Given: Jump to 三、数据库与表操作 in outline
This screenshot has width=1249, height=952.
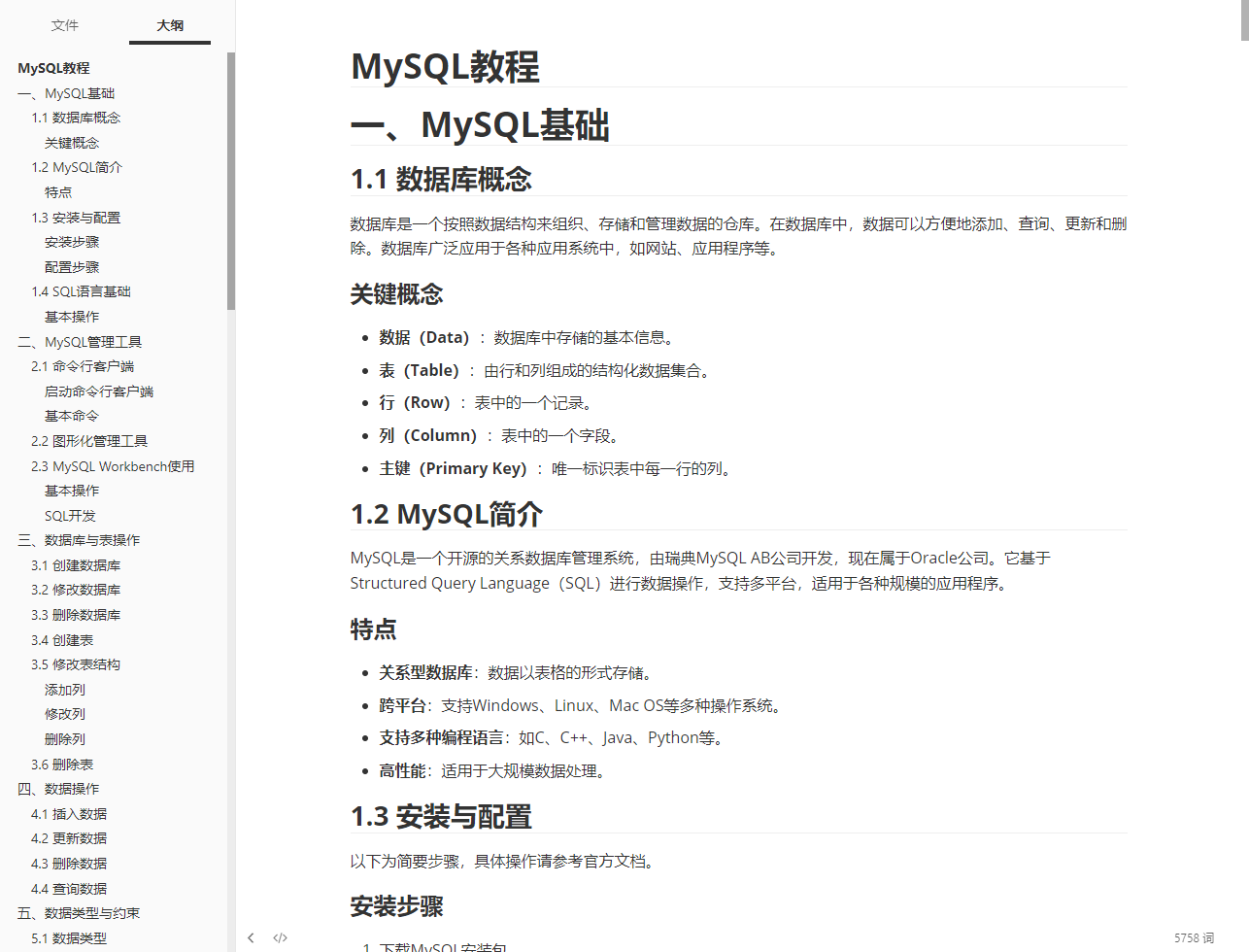Looking at the screenshot, I should (79, 540).
